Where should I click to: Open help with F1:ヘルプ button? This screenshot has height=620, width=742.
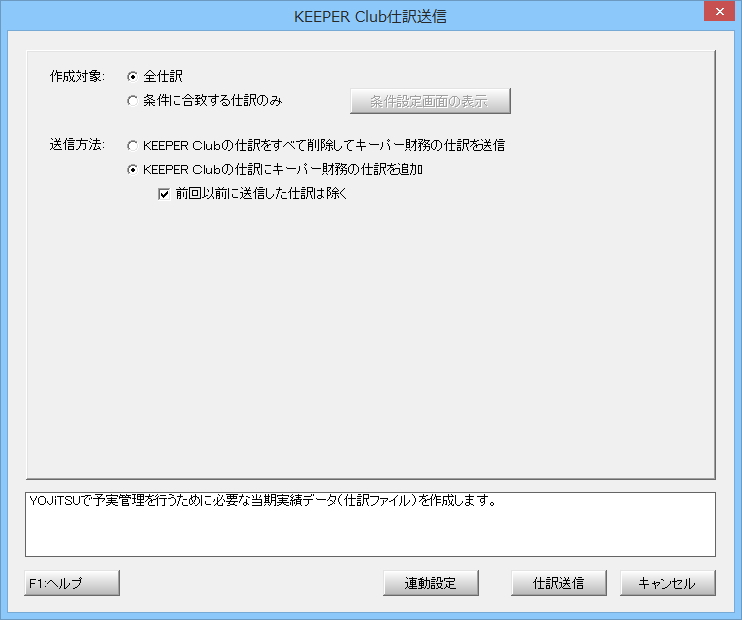click(x=72, y=583)
